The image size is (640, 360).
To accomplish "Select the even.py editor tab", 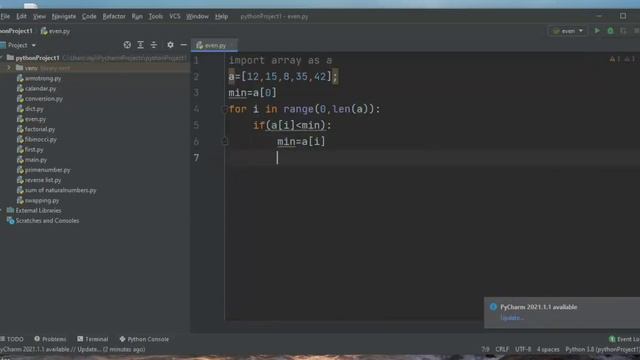I will coord(214,45).
